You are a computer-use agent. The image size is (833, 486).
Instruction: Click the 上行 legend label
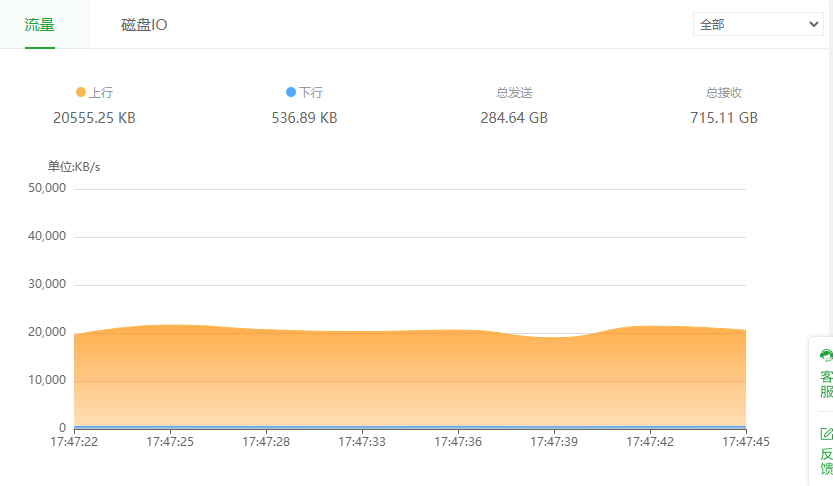click(x=101, y=92)
